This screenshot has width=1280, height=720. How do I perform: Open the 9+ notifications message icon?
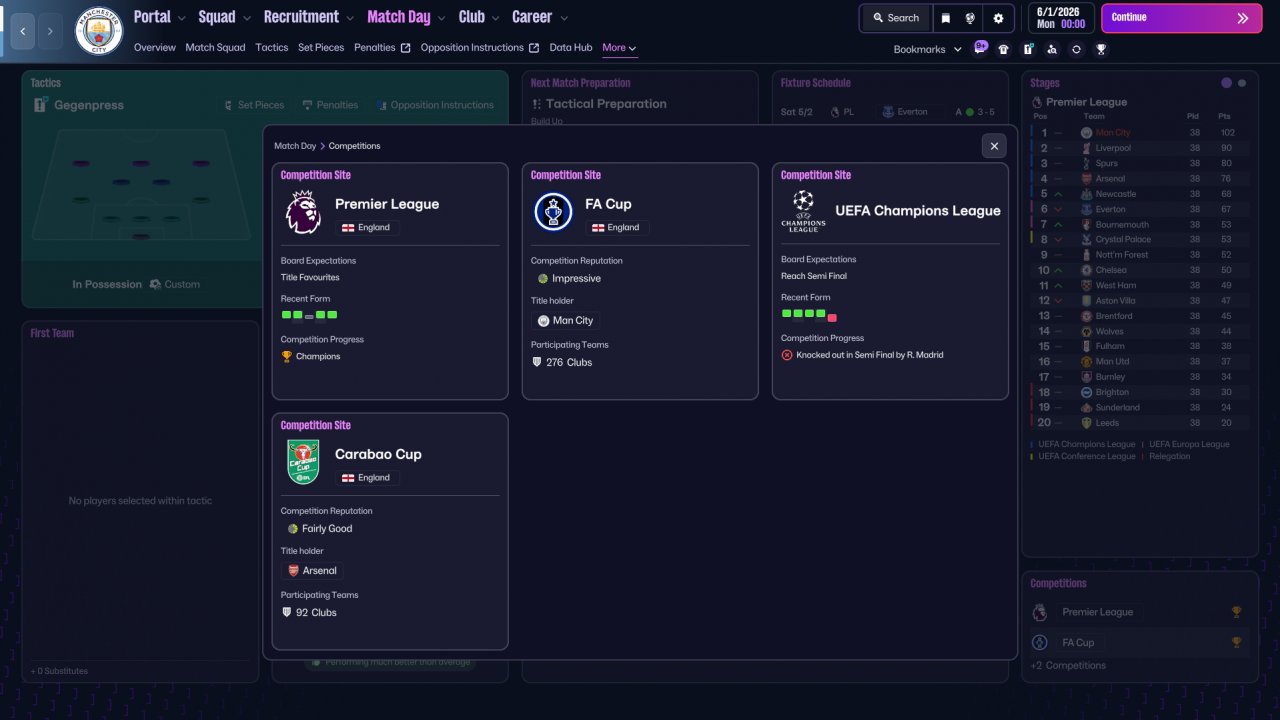tap(981, 47)
